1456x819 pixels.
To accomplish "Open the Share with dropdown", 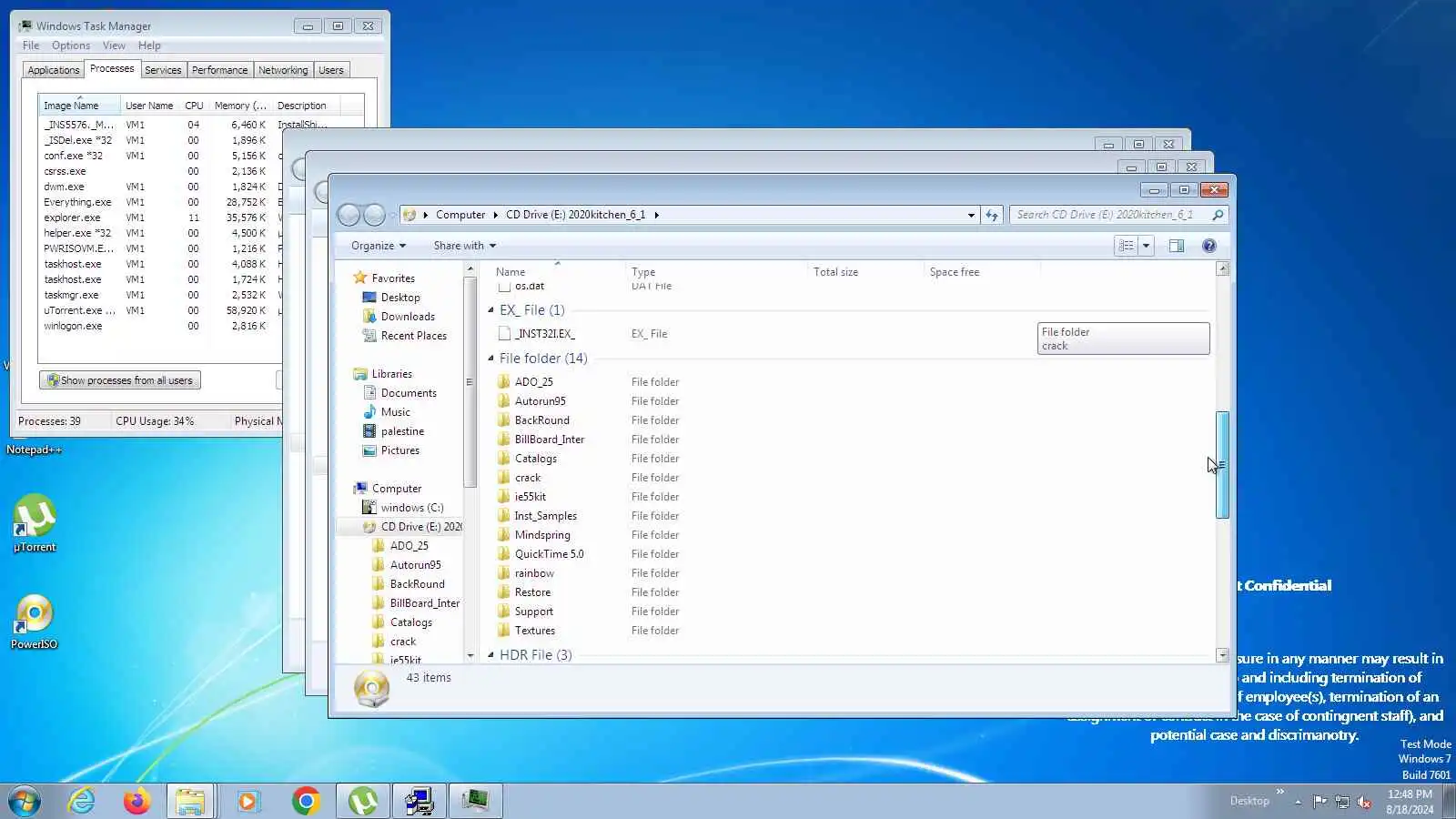I will pyautogui.click(x=465, y=246).
